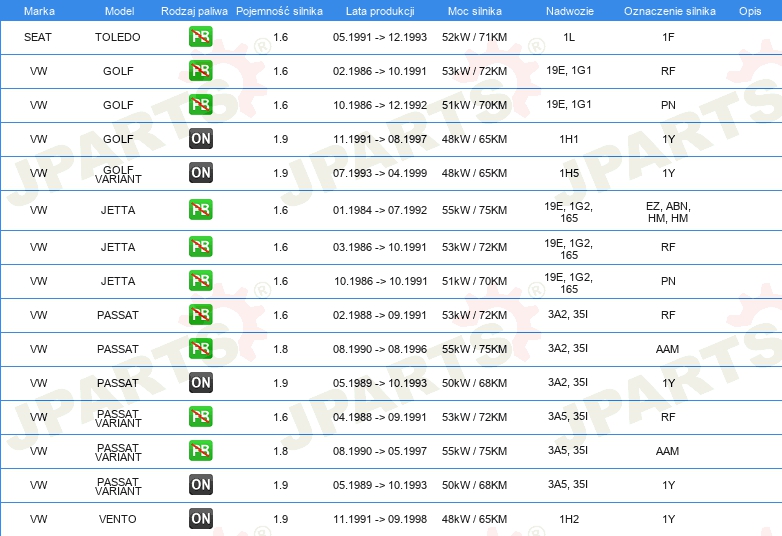Click petrol icon in PASSAT VARIANT 1.8 AAM row
The width and height of the screenshot is (782, 536).
click(200, 451)
